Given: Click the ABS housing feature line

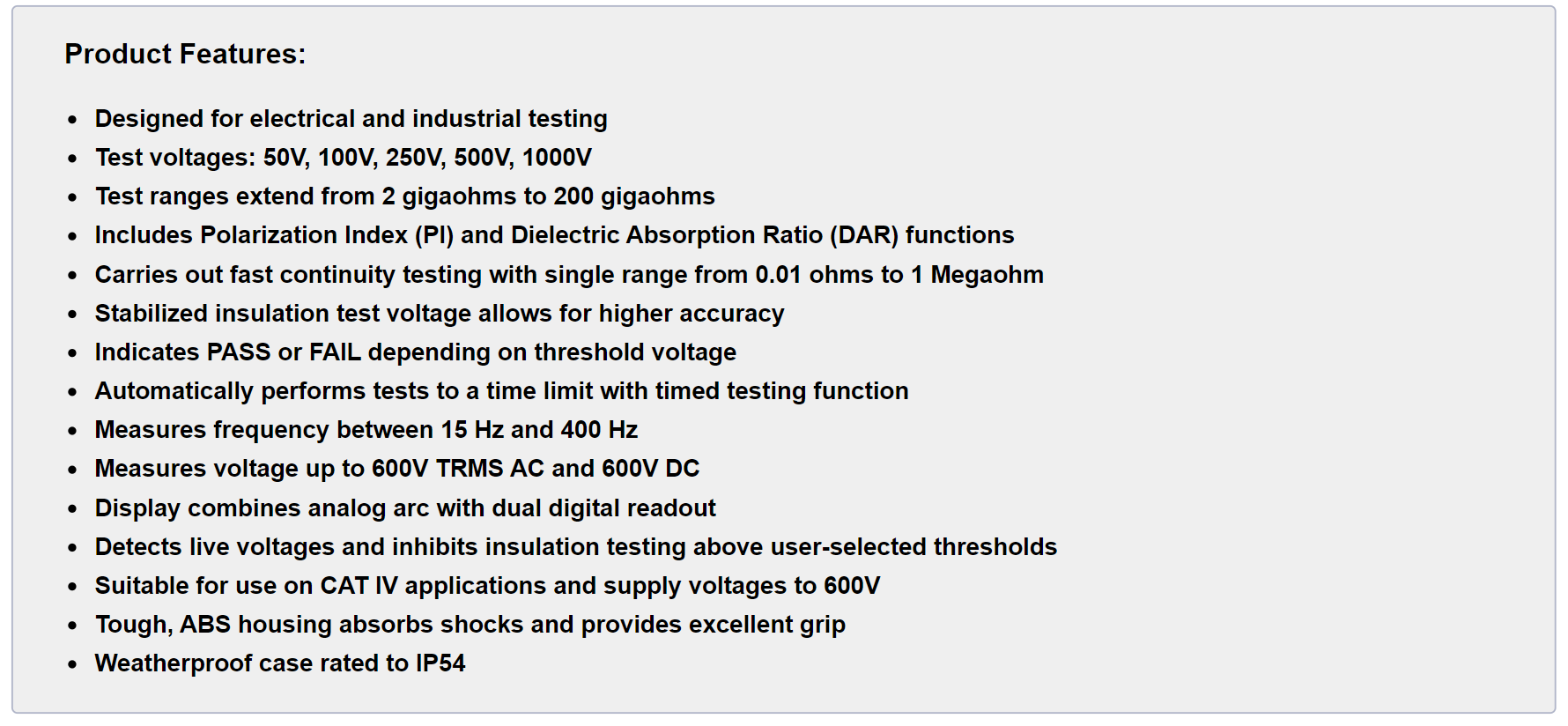Looking at the screenshot, I should click(470, 625).
